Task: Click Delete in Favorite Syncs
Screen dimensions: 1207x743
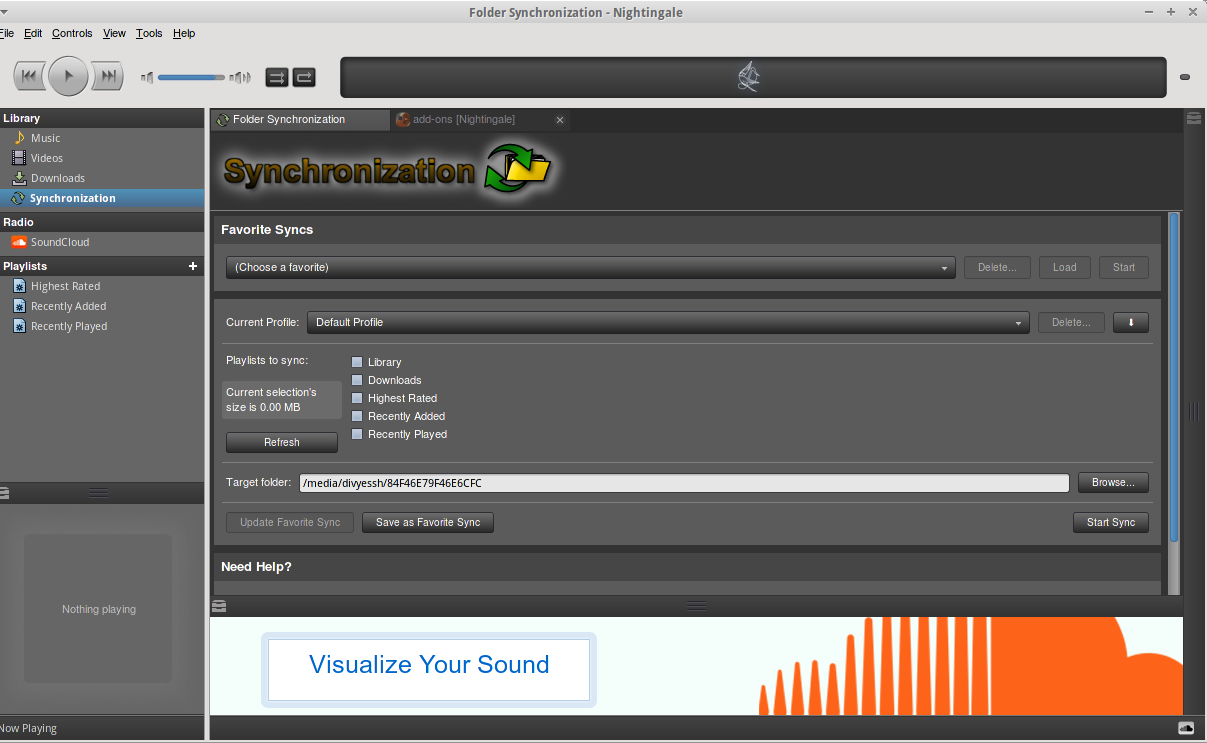Action: [x=997, y=267]
